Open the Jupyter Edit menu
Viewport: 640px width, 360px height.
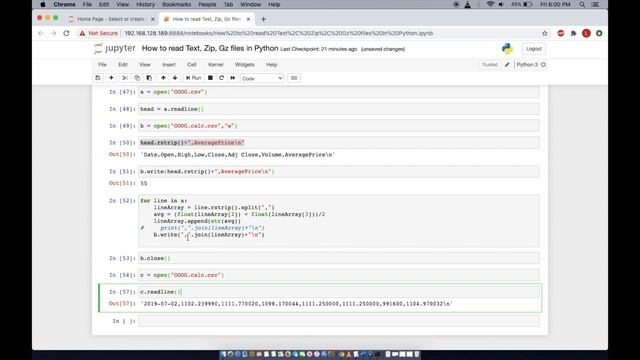[x=122, y=64]
